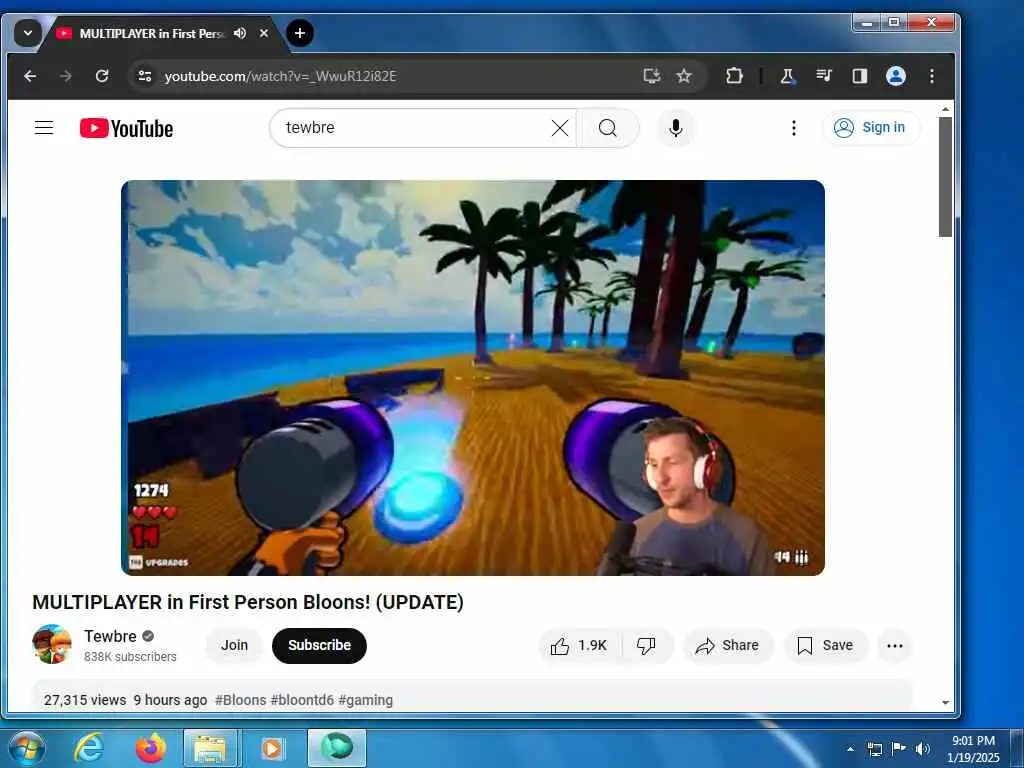This screenshot has width=1024, height=768.
Task: Save the video to a playlist
Action: tap(825, 646)
